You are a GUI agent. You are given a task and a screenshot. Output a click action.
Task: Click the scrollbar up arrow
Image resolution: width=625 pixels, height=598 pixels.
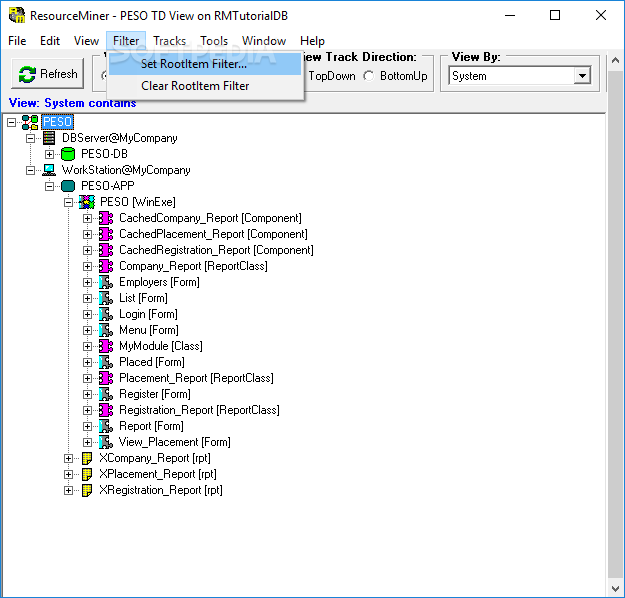[615, 61]
